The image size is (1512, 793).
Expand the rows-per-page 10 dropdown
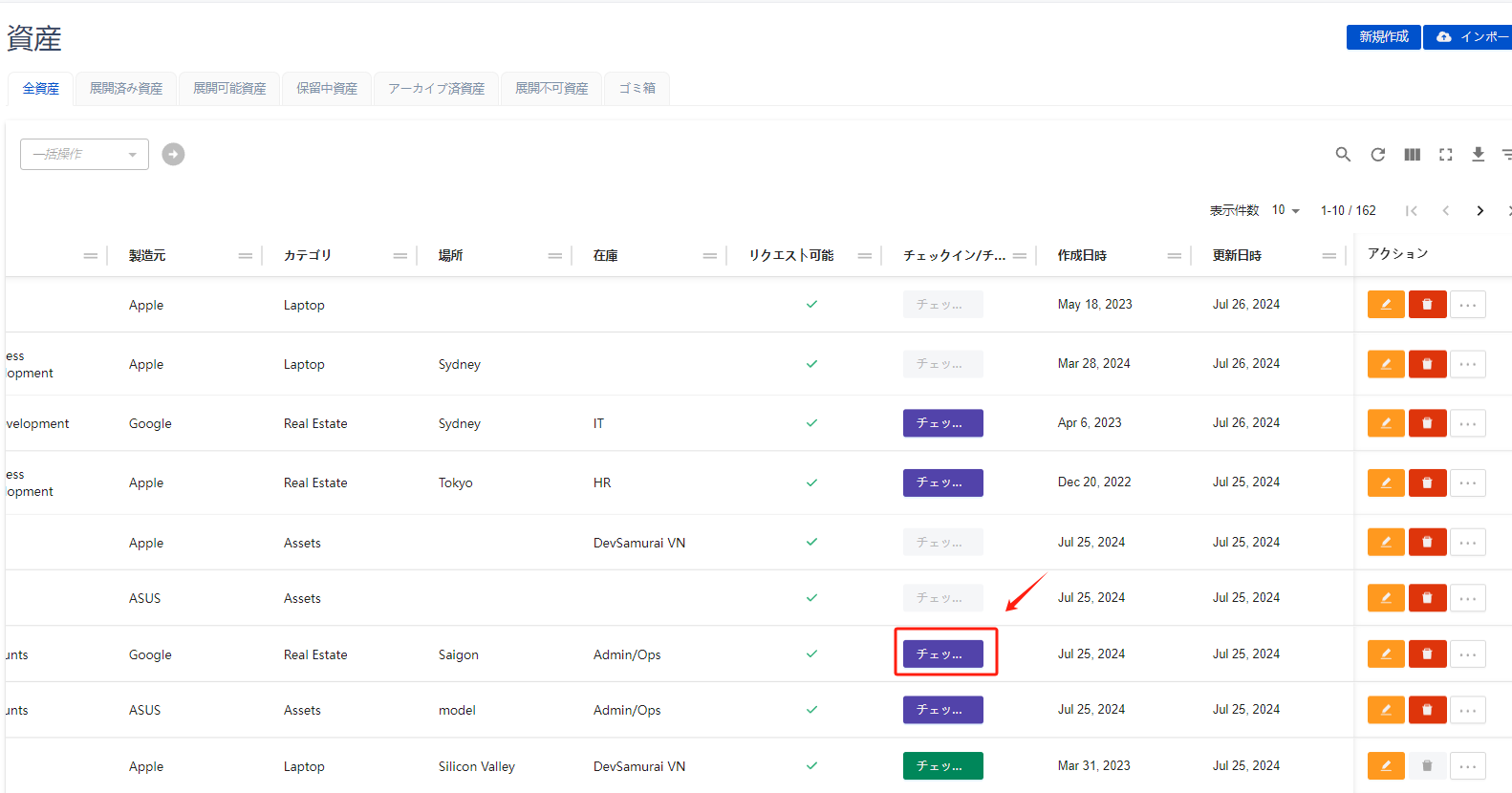point(1285,210)
